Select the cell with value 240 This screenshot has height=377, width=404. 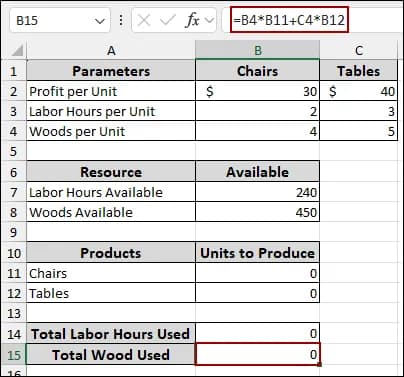point(257,192)
